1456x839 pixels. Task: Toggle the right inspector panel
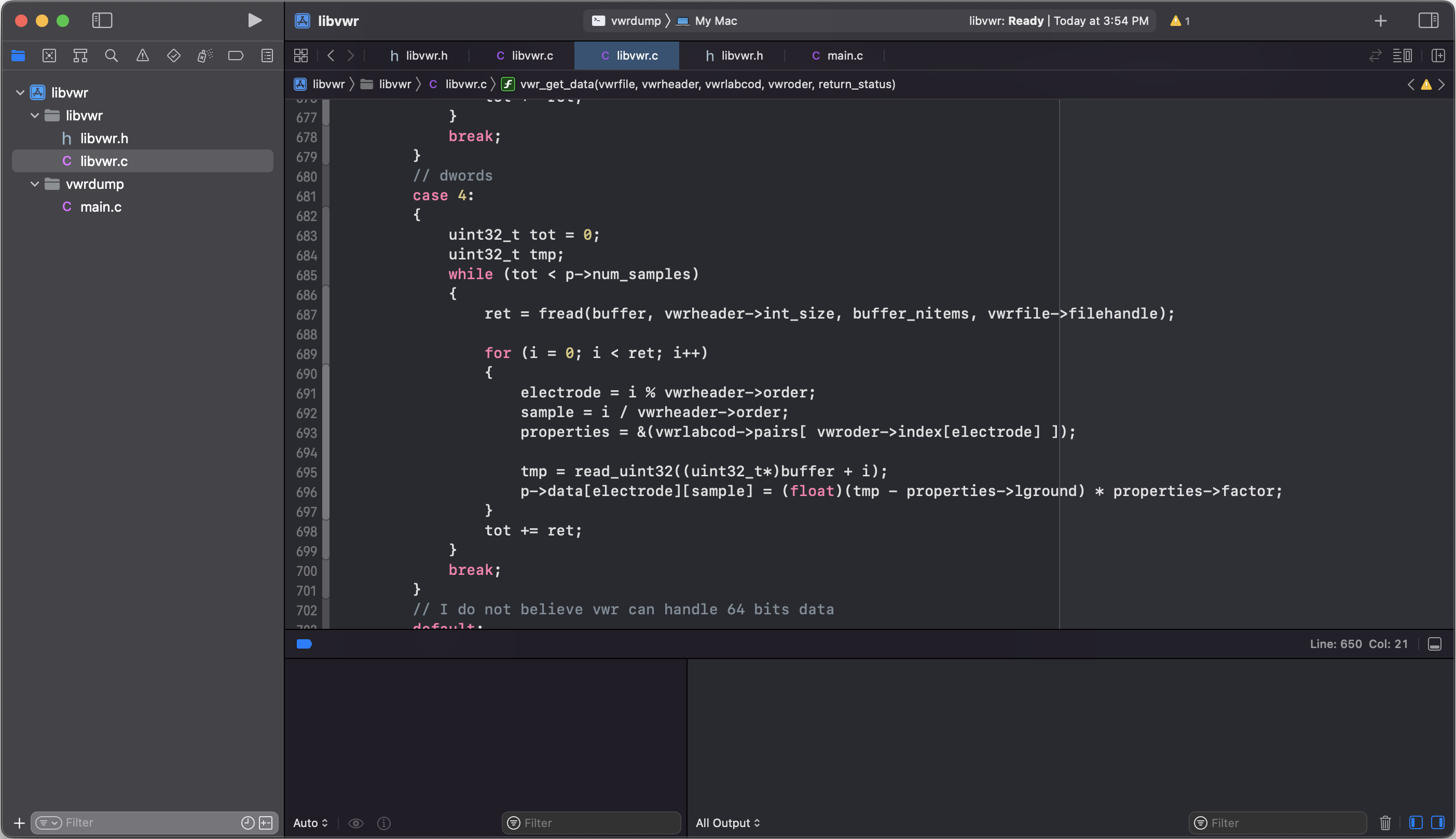pos(1428,21)
